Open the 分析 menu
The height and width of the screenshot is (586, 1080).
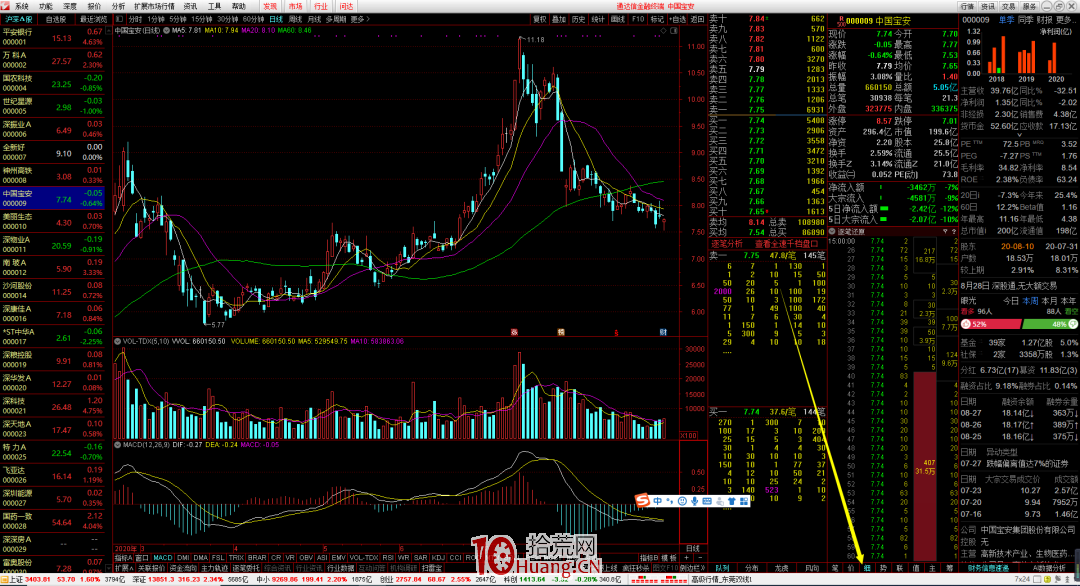(x=118, y=6)
